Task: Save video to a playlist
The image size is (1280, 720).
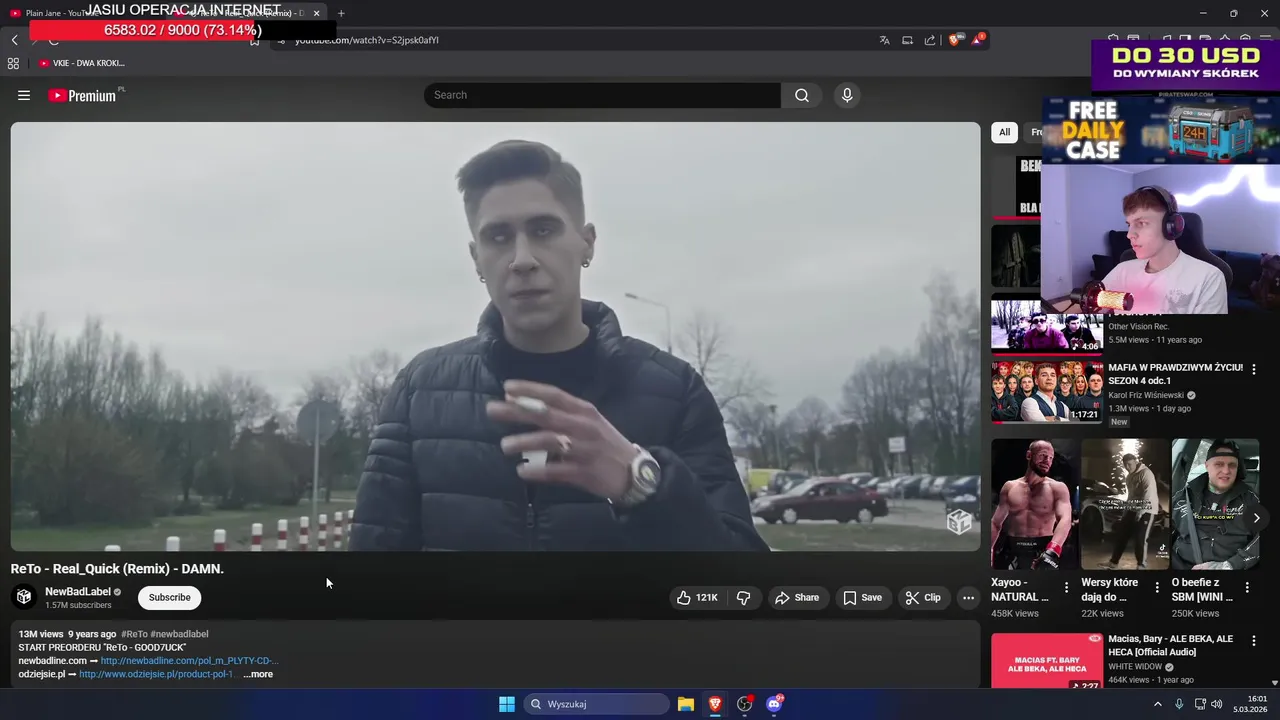Action: tap(862, 598)
